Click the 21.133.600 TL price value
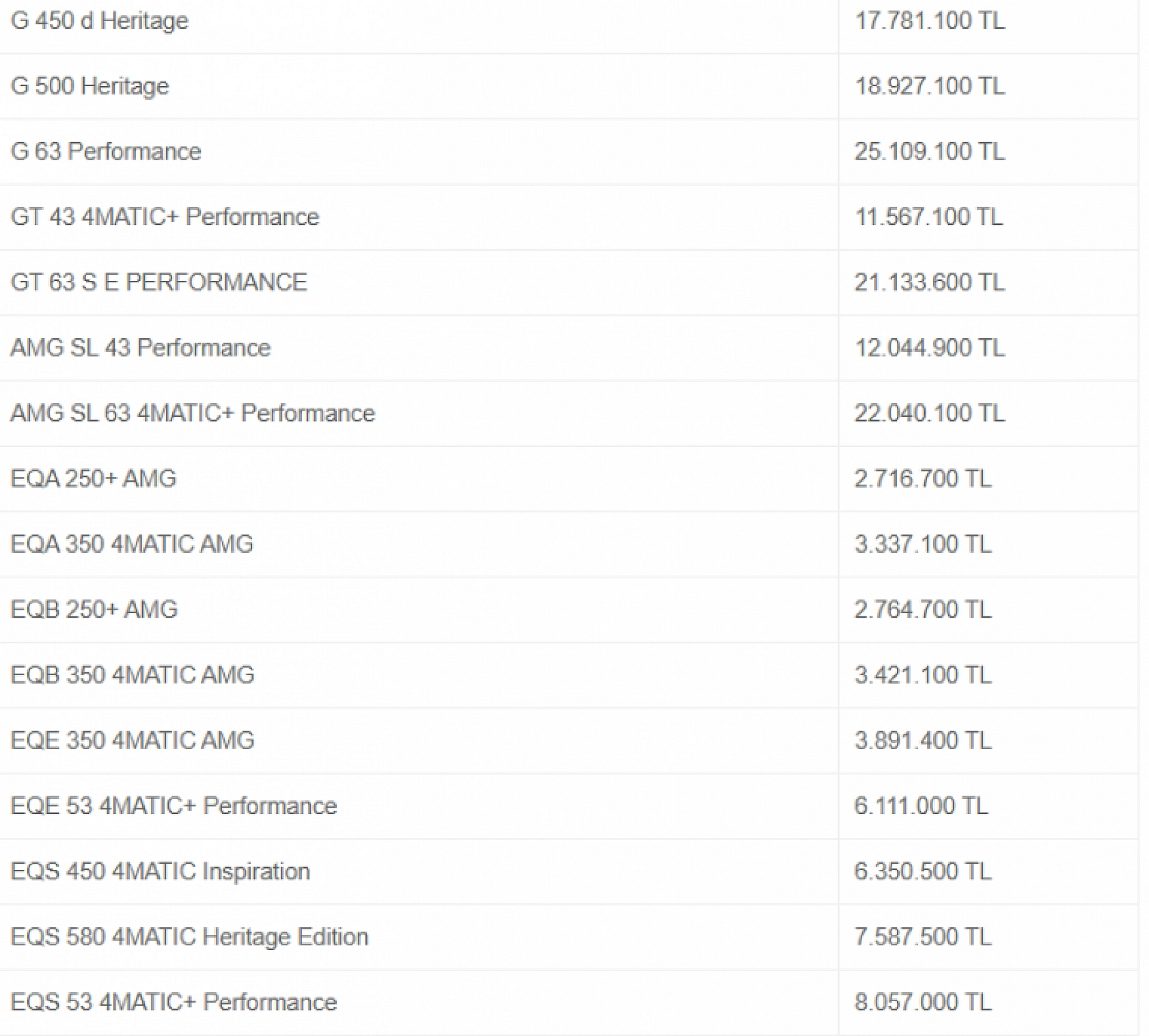The width and height of the screenshot is (1149, 1036). point(930,282)
